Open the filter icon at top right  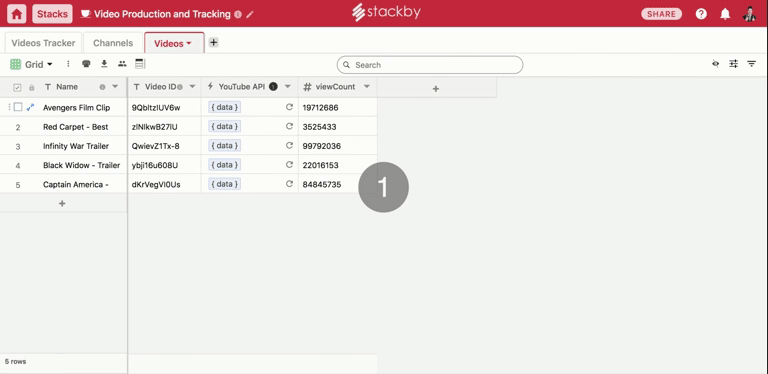point(751,64)
